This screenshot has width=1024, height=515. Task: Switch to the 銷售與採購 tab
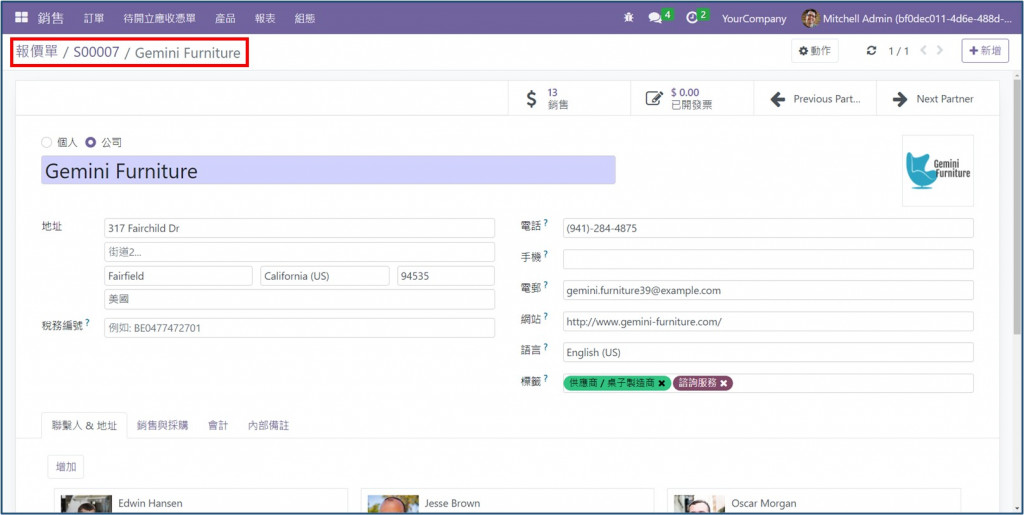(163, 426)
